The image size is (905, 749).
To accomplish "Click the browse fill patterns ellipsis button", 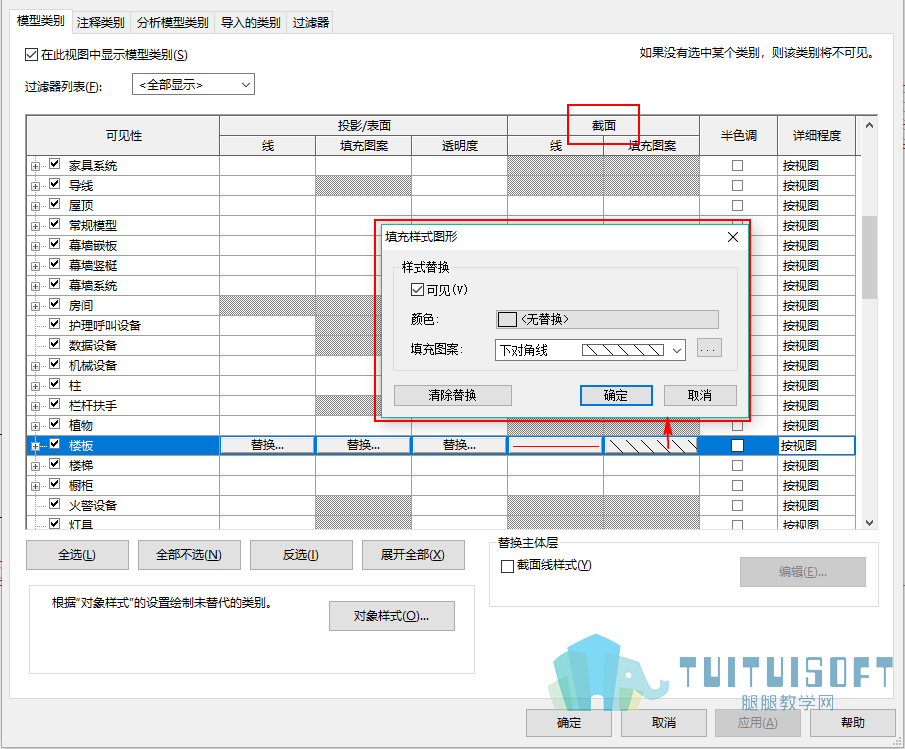I will click(709, 349).
